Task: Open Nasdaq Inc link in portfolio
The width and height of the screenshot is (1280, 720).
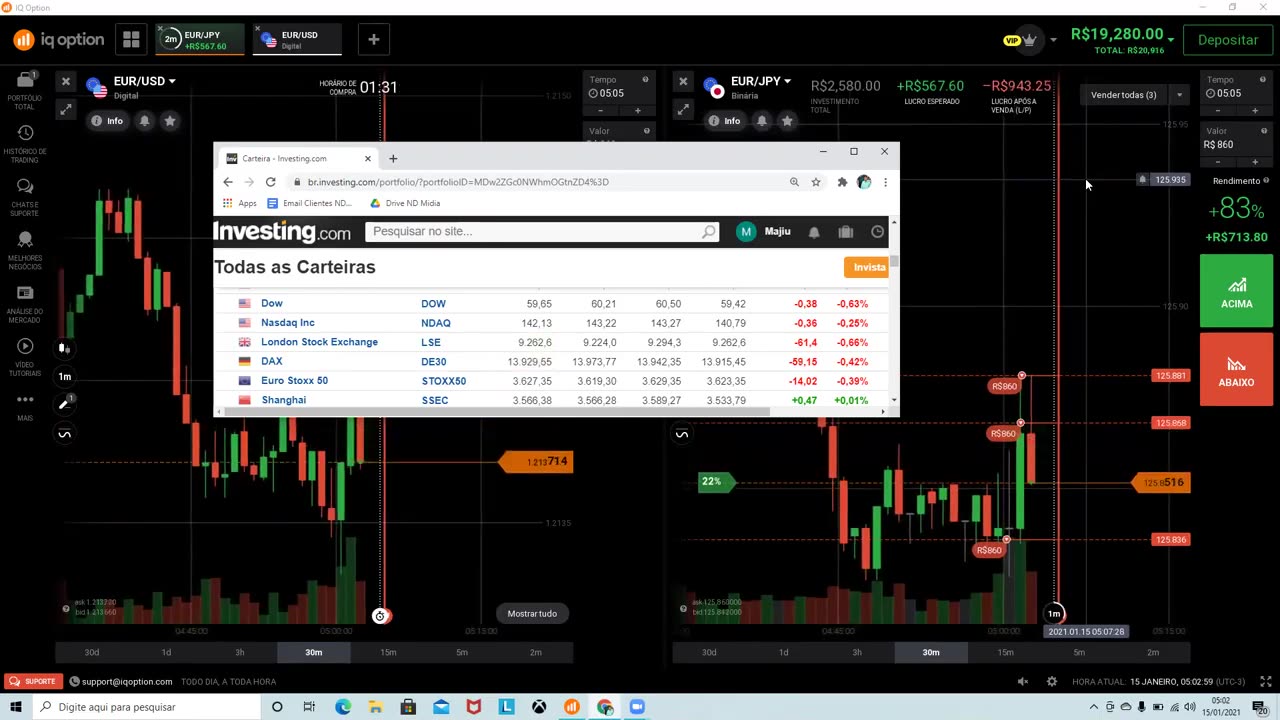Action: [288, 323]
